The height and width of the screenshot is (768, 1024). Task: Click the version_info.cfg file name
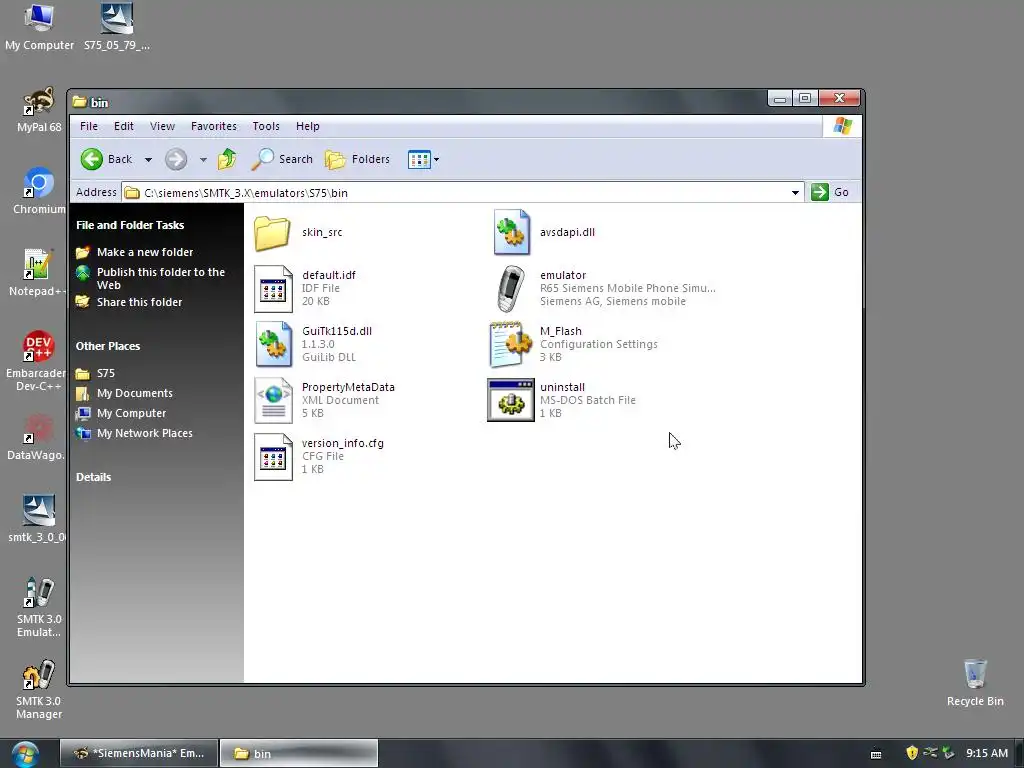[343, 443]
